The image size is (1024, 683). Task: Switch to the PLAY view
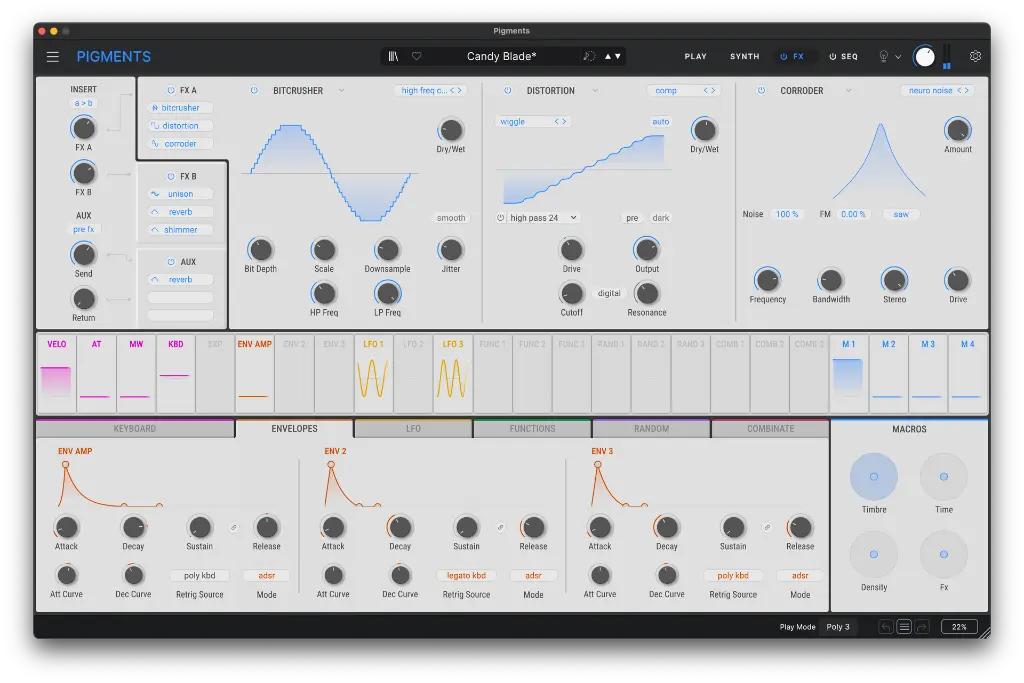click(x=696, y=57)
